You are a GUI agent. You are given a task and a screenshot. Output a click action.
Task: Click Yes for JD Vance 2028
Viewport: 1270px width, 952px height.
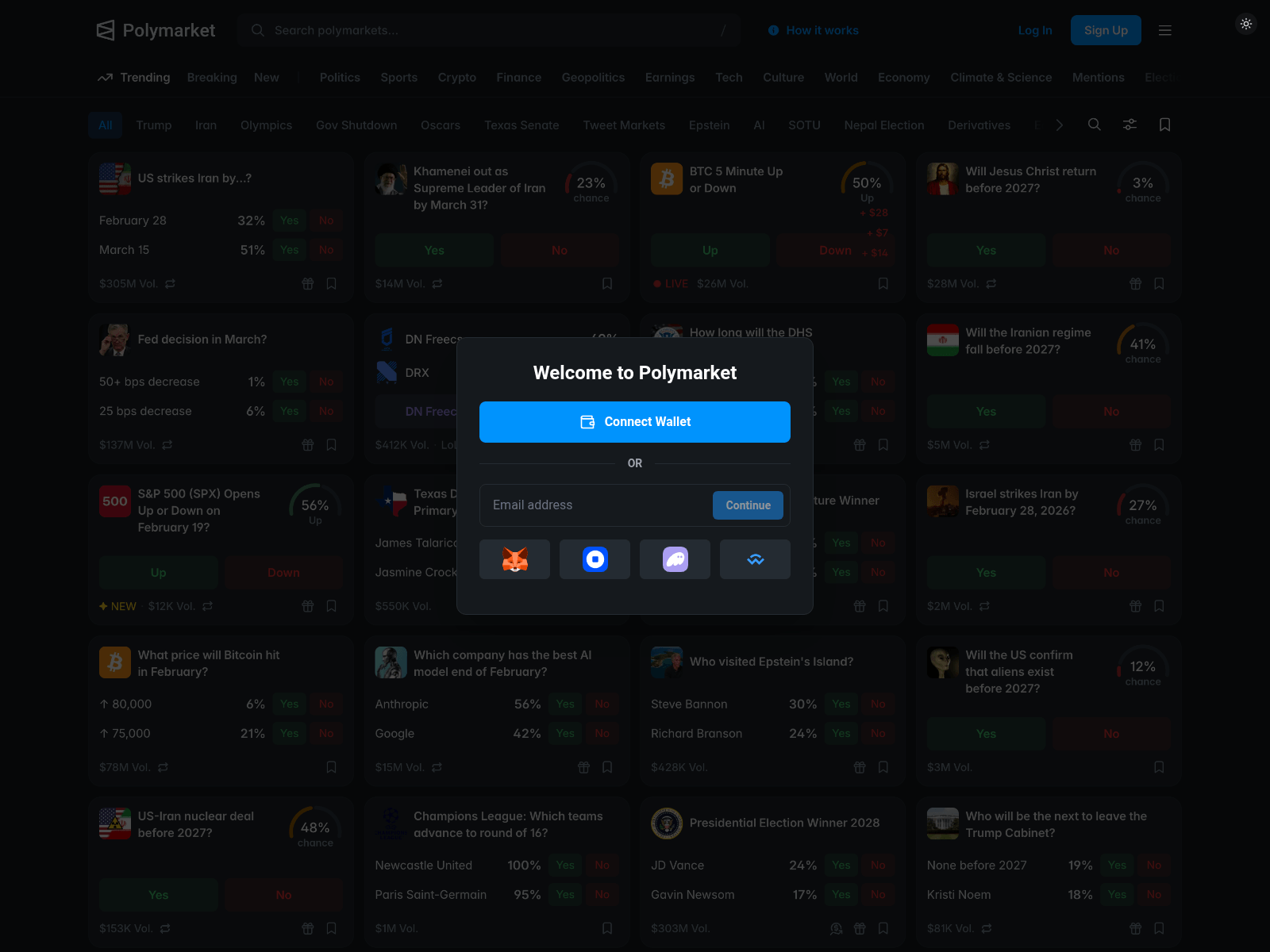click(841, 865)
